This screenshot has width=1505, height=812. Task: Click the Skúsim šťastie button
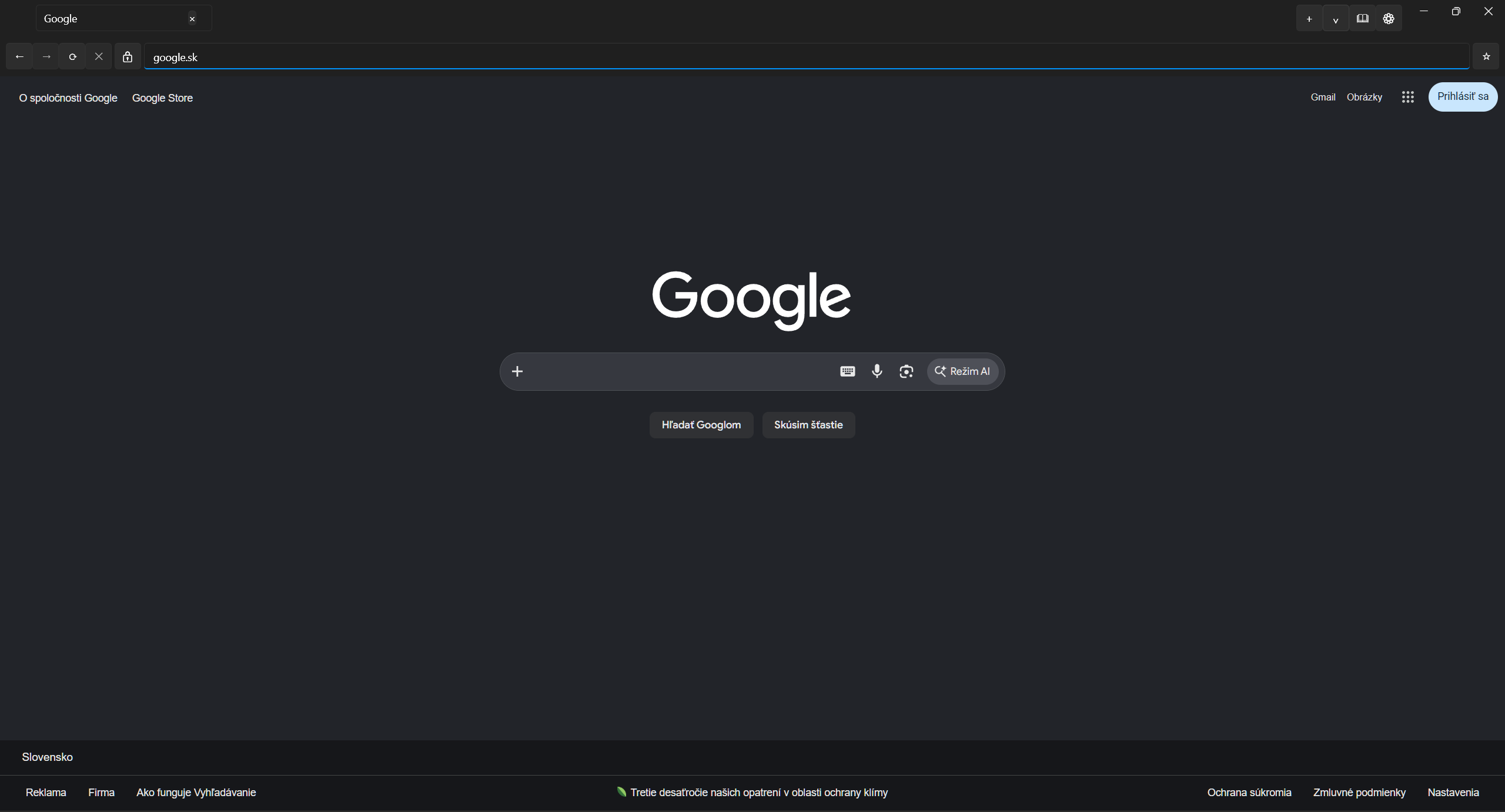(x=808, y=425)
